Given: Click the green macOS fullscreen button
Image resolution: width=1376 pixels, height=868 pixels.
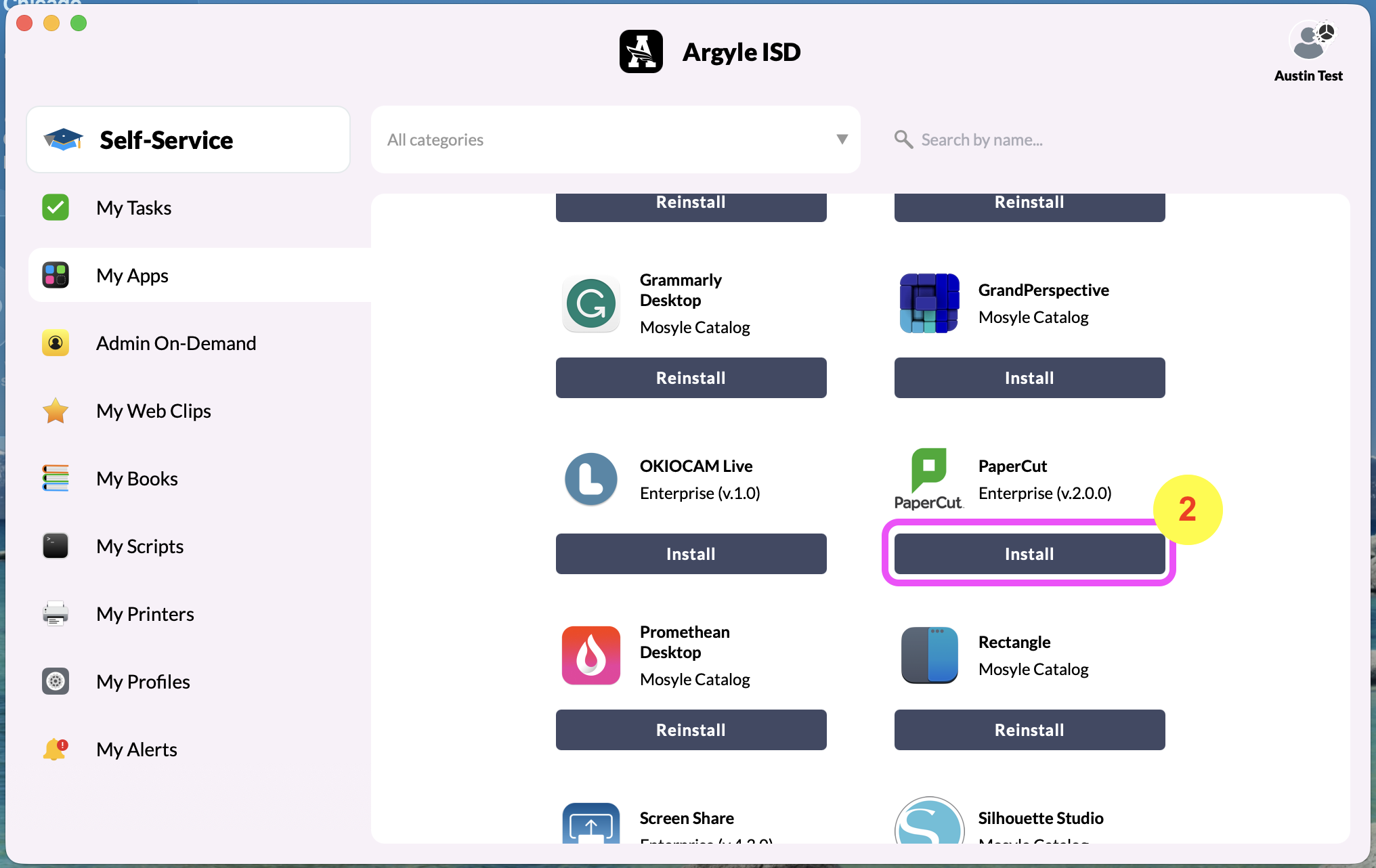Looking at the screenshot, I should [79, 23].
